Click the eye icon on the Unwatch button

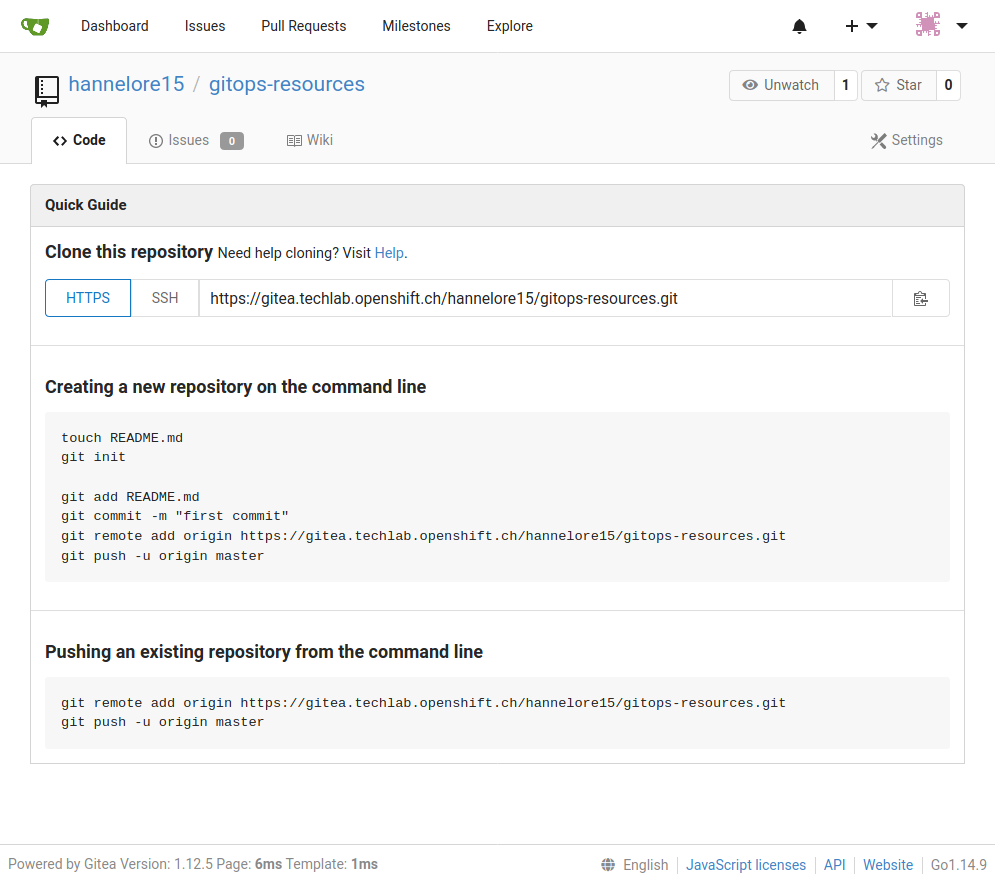click(750, 85)
